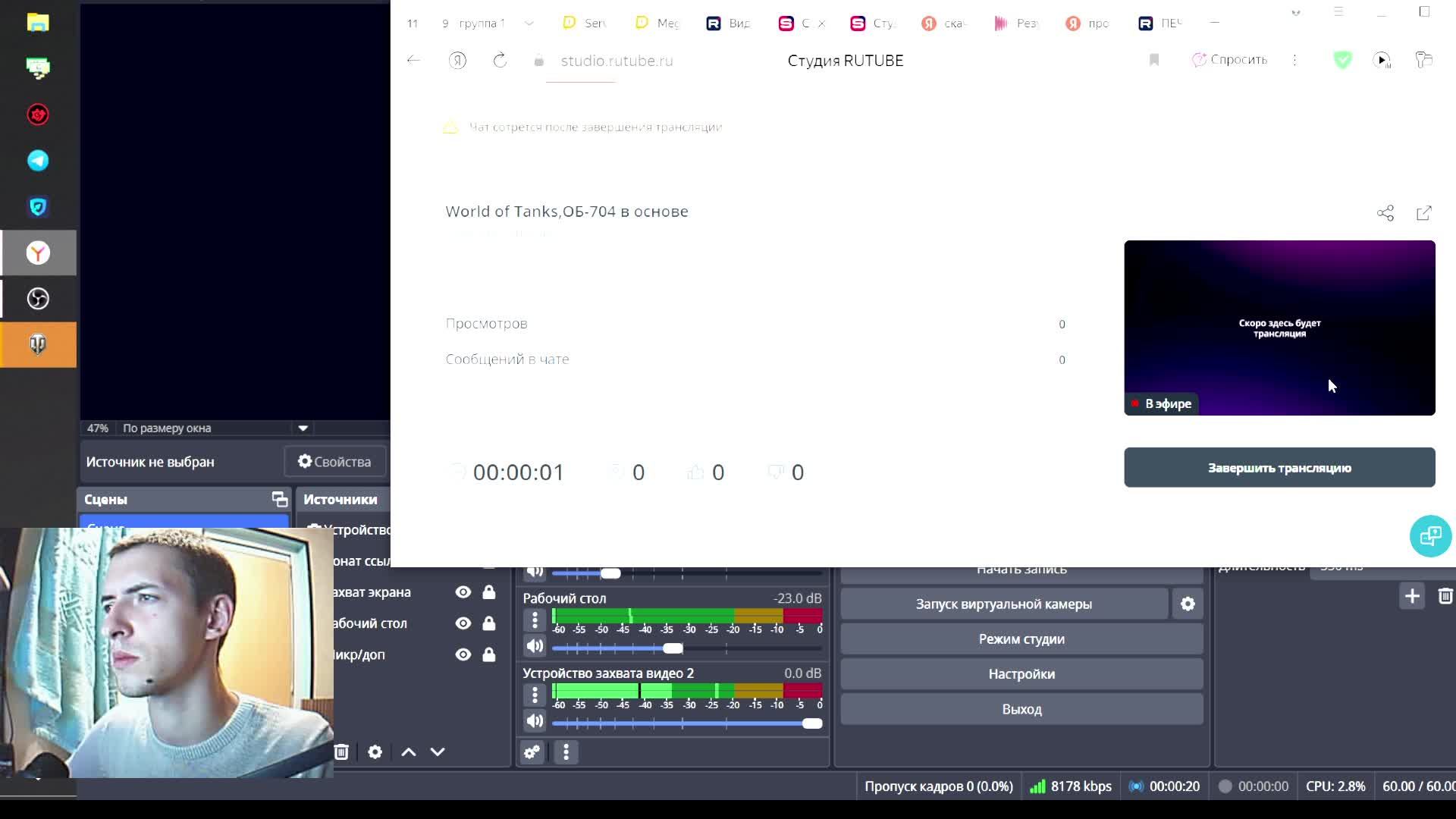Screen dimensions: 1456x819
Task: Hide the Рабочий стол source
Action: click(x=463, y=623)
